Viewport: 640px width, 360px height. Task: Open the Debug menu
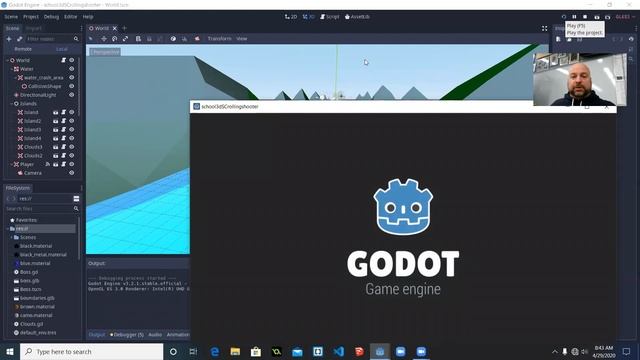(51, 17)
